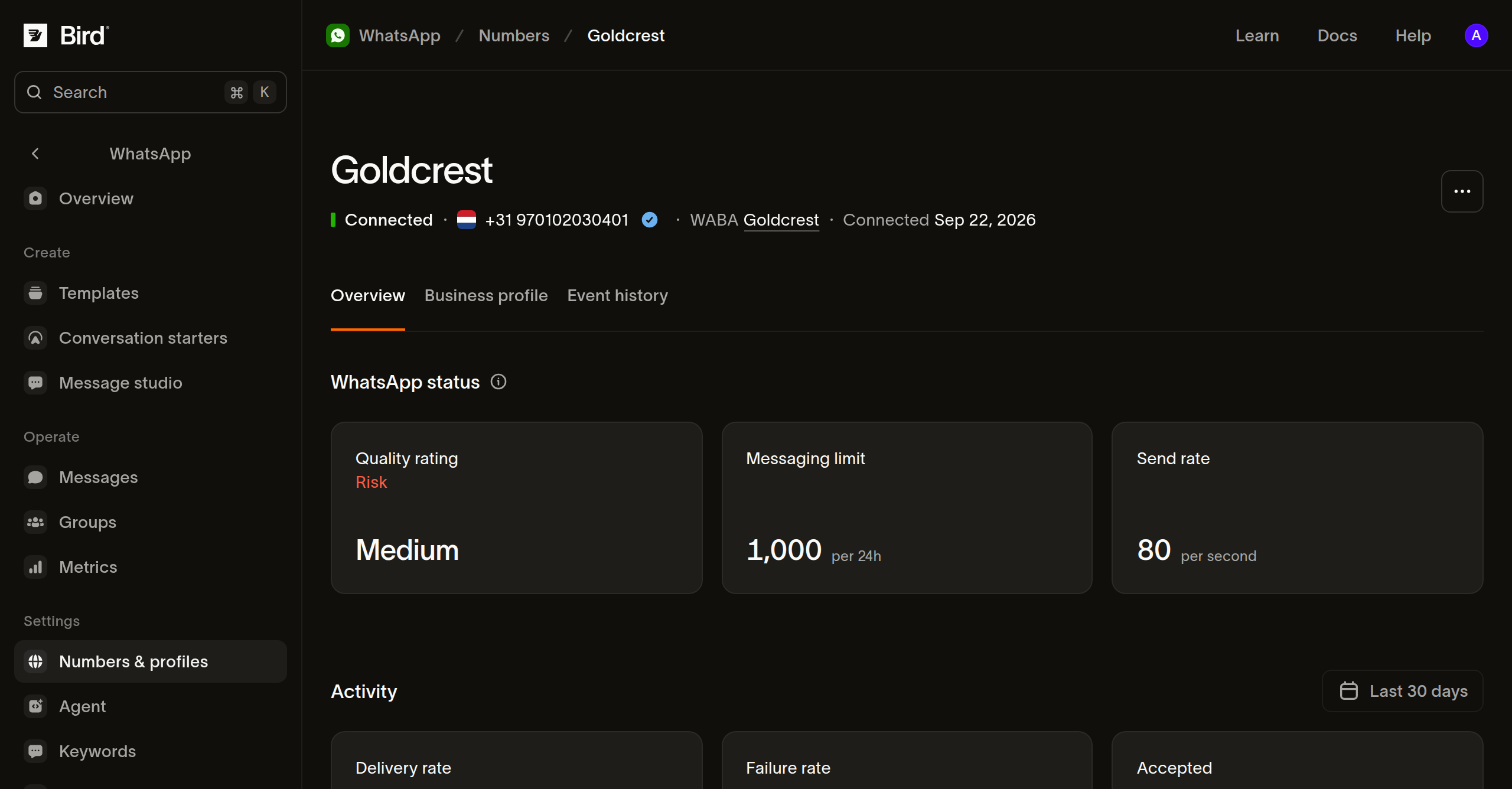Click the Numbers breadcrumb link

click(x=514, y=35)
